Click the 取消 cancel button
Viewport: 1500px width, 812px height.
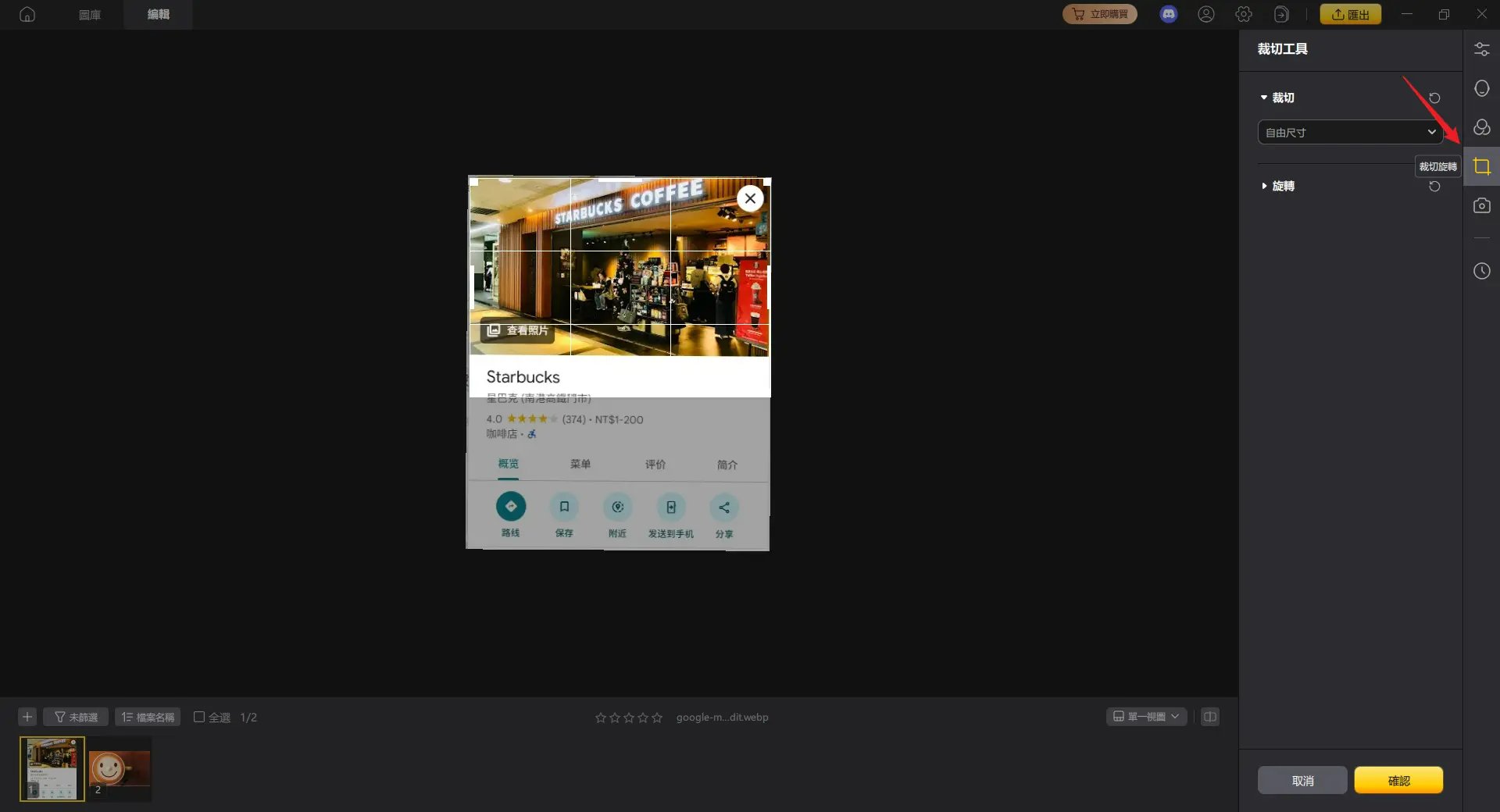(1302, 780)
